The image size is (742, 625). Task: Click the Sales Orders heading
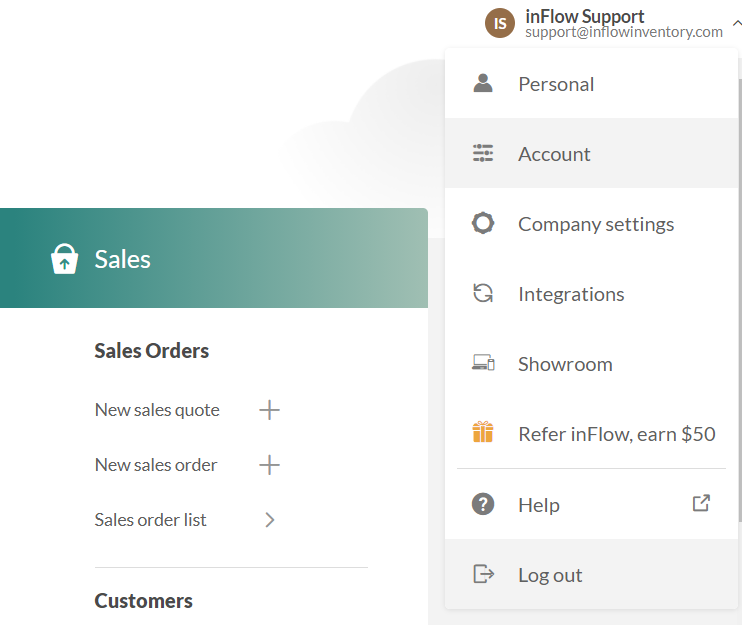click(151, 351)
